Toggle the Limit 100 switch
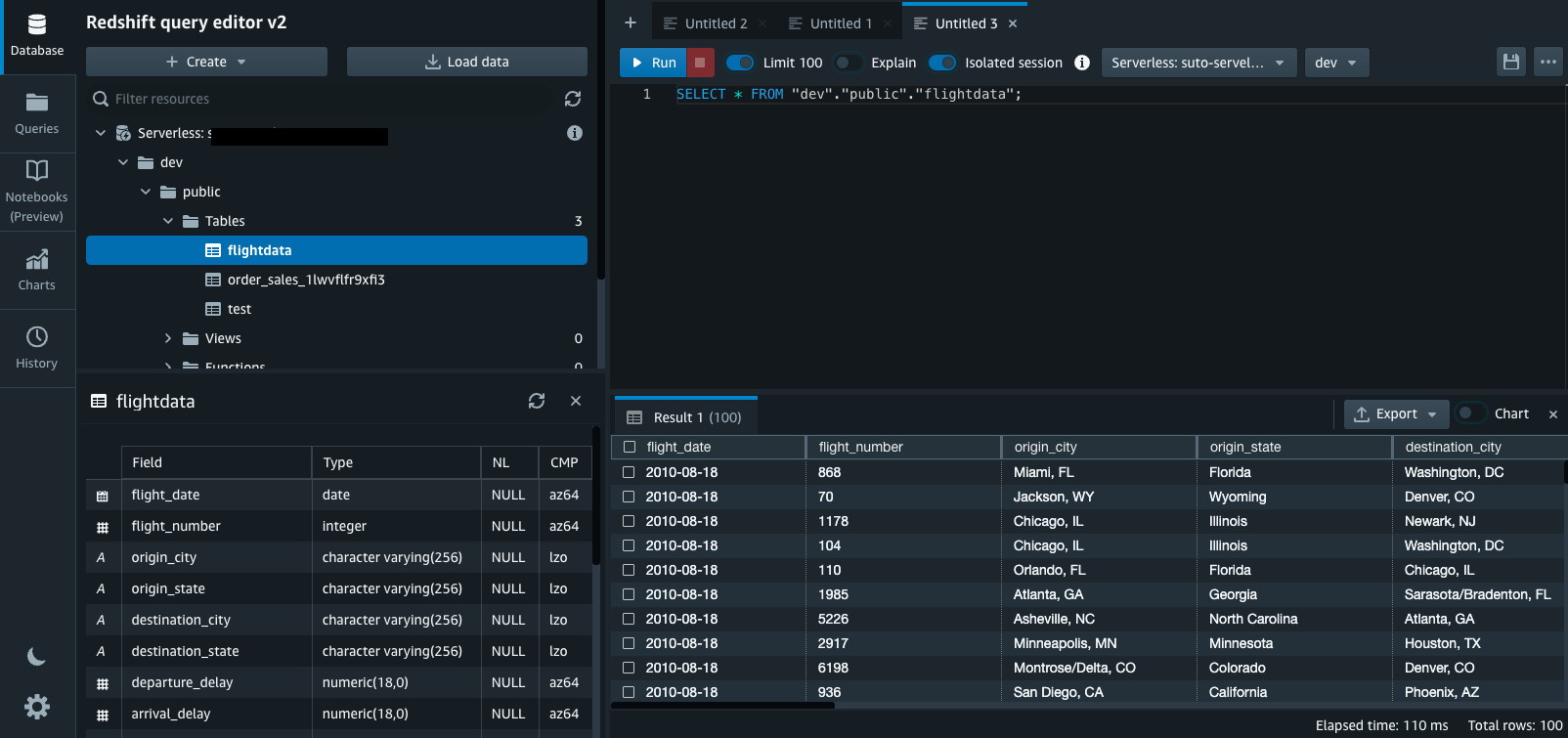The image size is (1568, 738). click(741, 63)
